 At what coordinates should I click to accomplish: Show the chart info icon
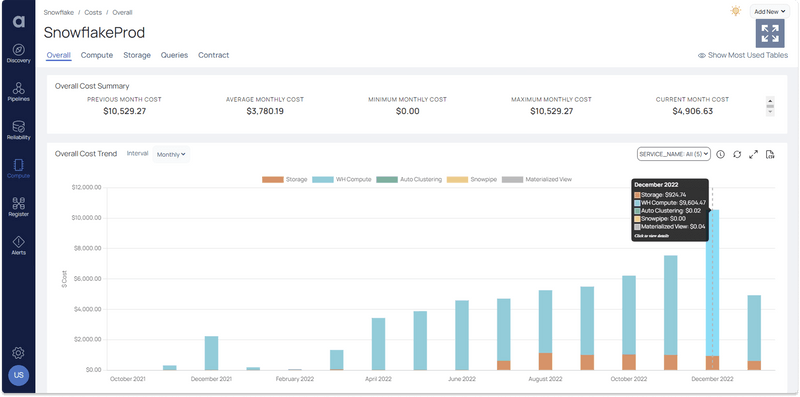(x=720, y=154)
